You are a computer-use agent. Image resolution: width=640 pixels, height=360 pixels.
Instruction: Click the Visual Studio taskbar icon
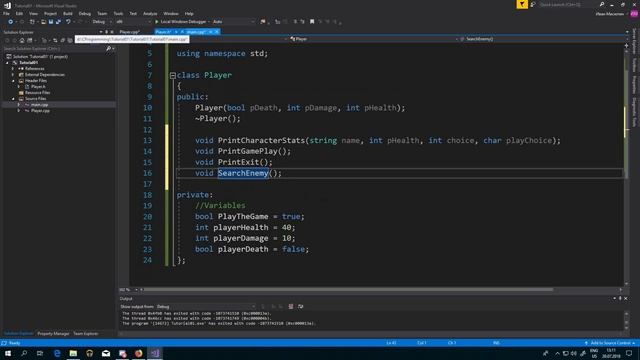click(x=155, y=353)
